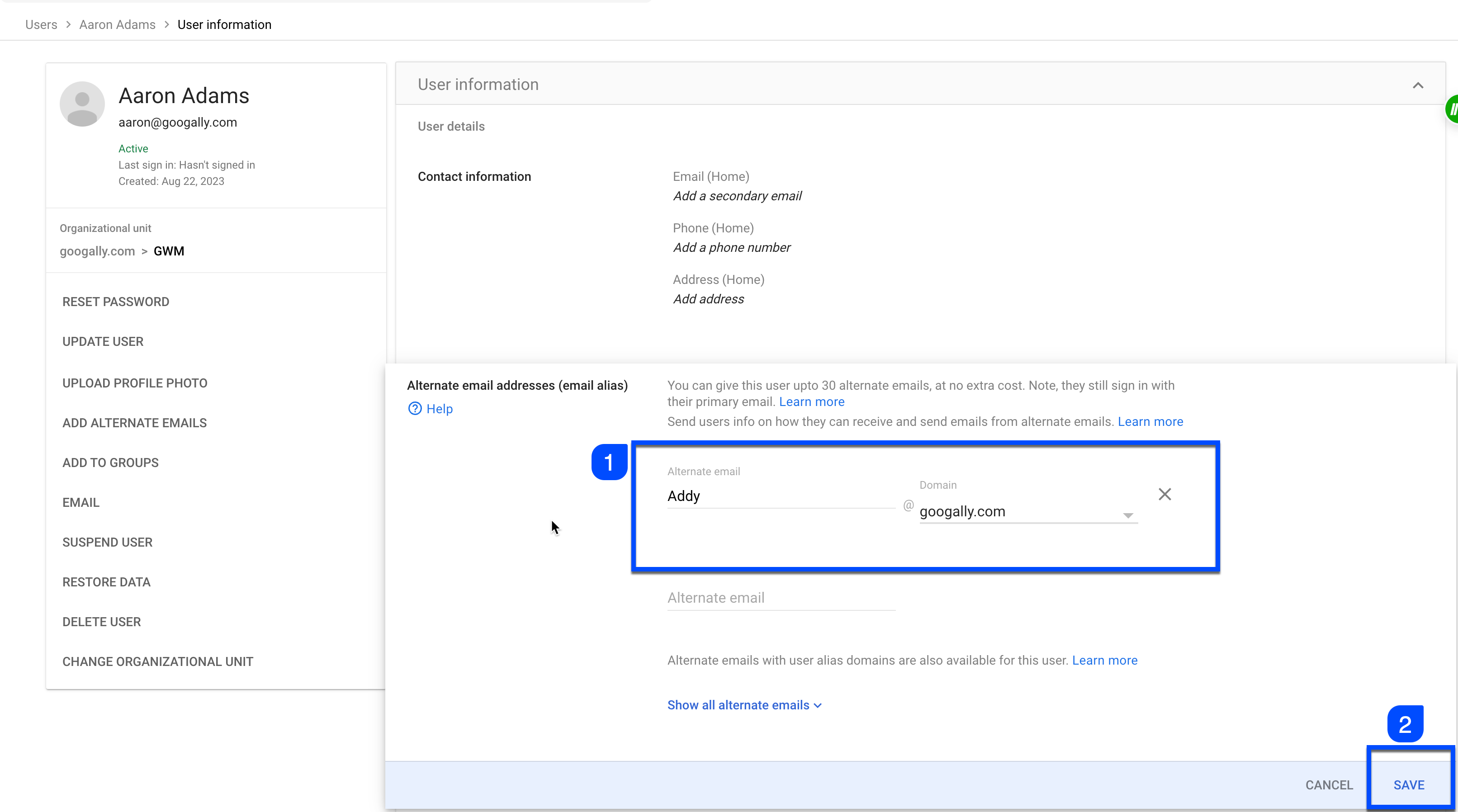Choose UPDATE USER action
Viewport: 1458px width, 812px height.
point(103,341)
